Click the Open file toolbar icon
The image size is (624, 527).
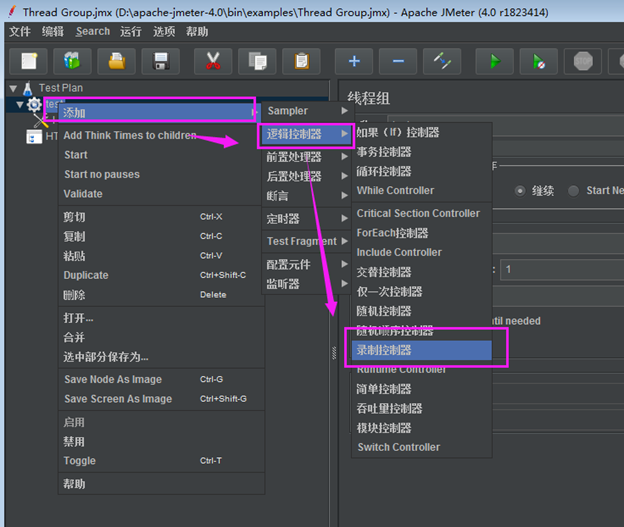[117, 62]
